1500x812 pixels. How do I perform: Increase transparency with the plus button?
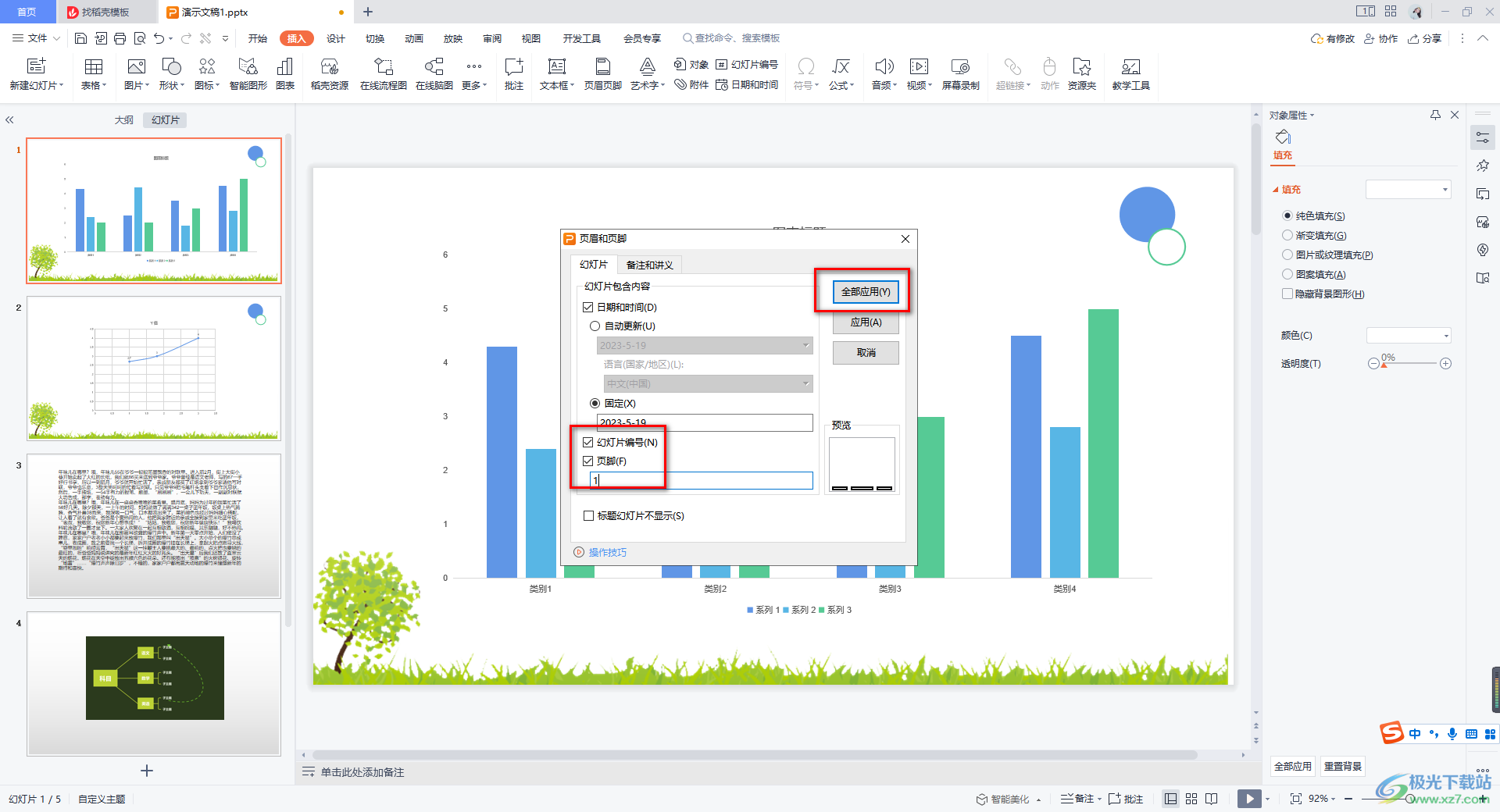click(x=1446, y=364)
